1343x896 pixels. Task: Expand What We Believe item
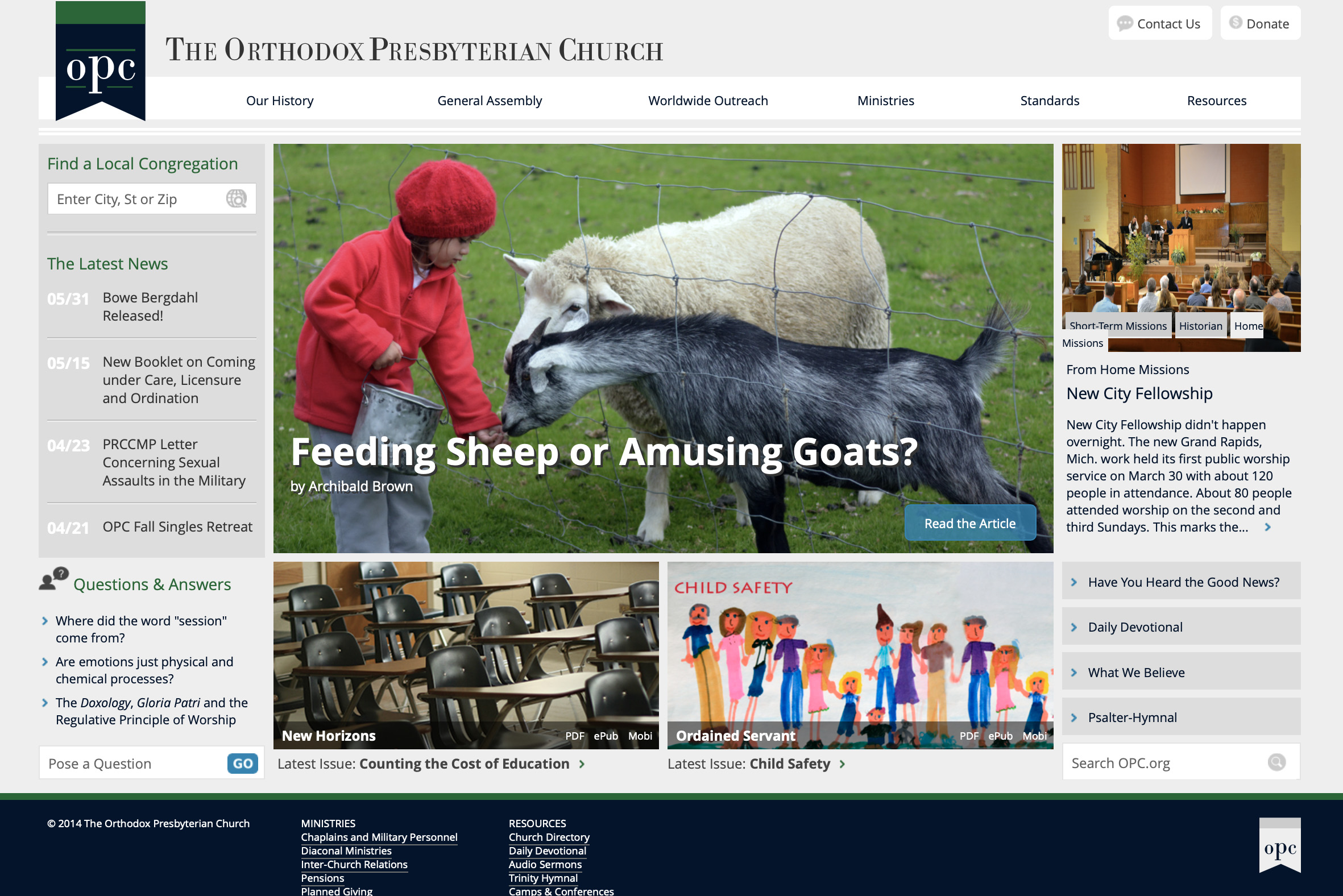pyautogui.click(x=1181, y=672)
